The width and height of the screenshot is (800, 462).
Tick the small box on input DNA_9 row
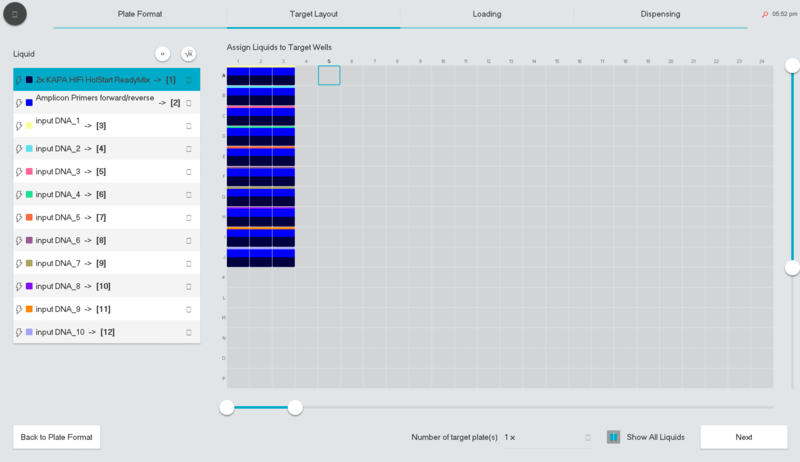[x=189, y=310]
